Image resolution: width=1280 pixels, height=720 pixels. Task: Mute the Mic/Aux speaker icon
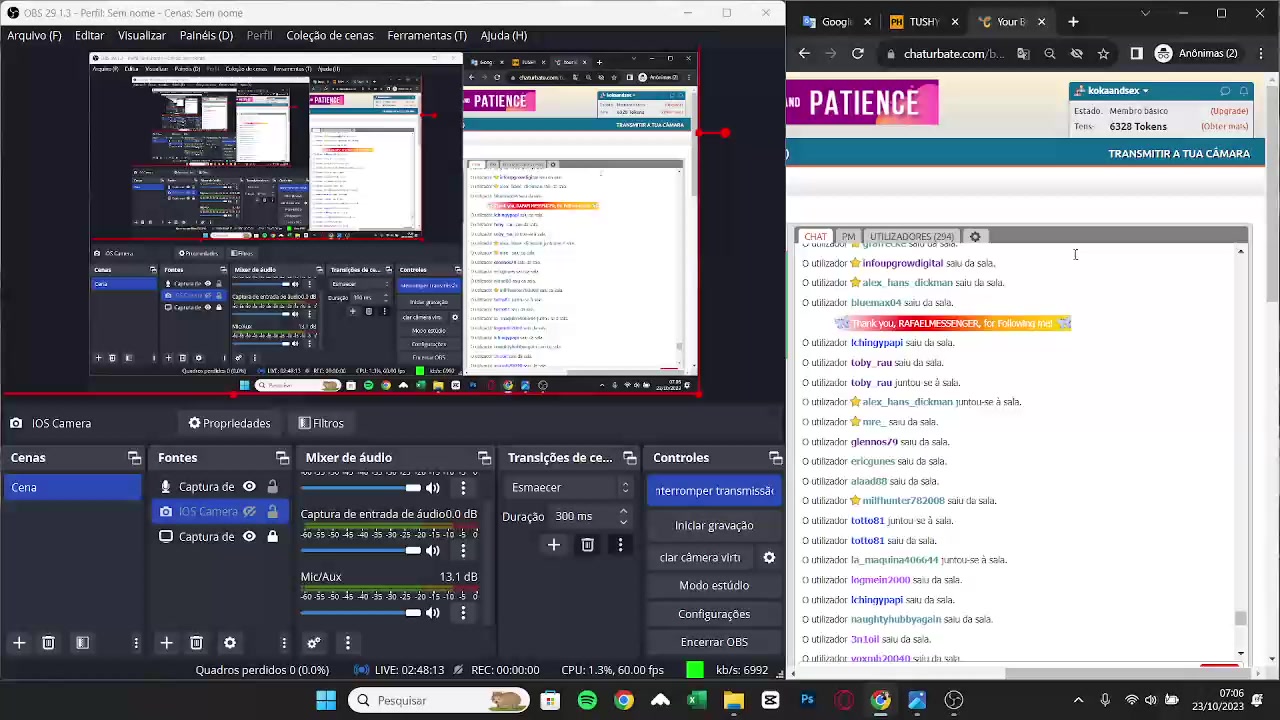[x=433, y=612]
